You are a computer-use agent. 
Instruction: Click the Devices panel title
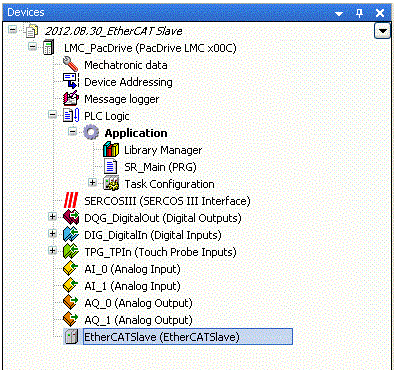pyautogui.click(x=26, y=12)
